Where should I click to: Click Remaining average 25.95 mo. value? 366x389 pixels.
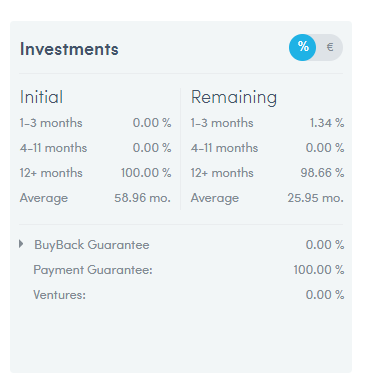(x=315, y=198)
